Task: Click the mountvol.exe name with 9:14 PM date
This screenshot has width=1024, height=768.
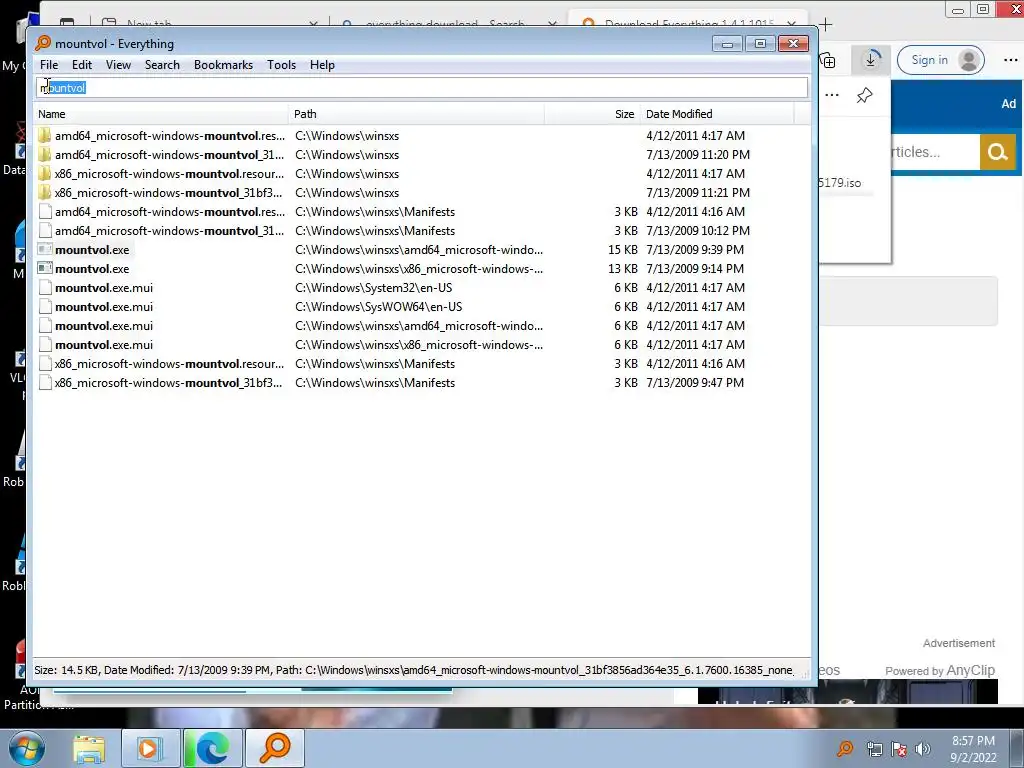Action: pos(92,268)
